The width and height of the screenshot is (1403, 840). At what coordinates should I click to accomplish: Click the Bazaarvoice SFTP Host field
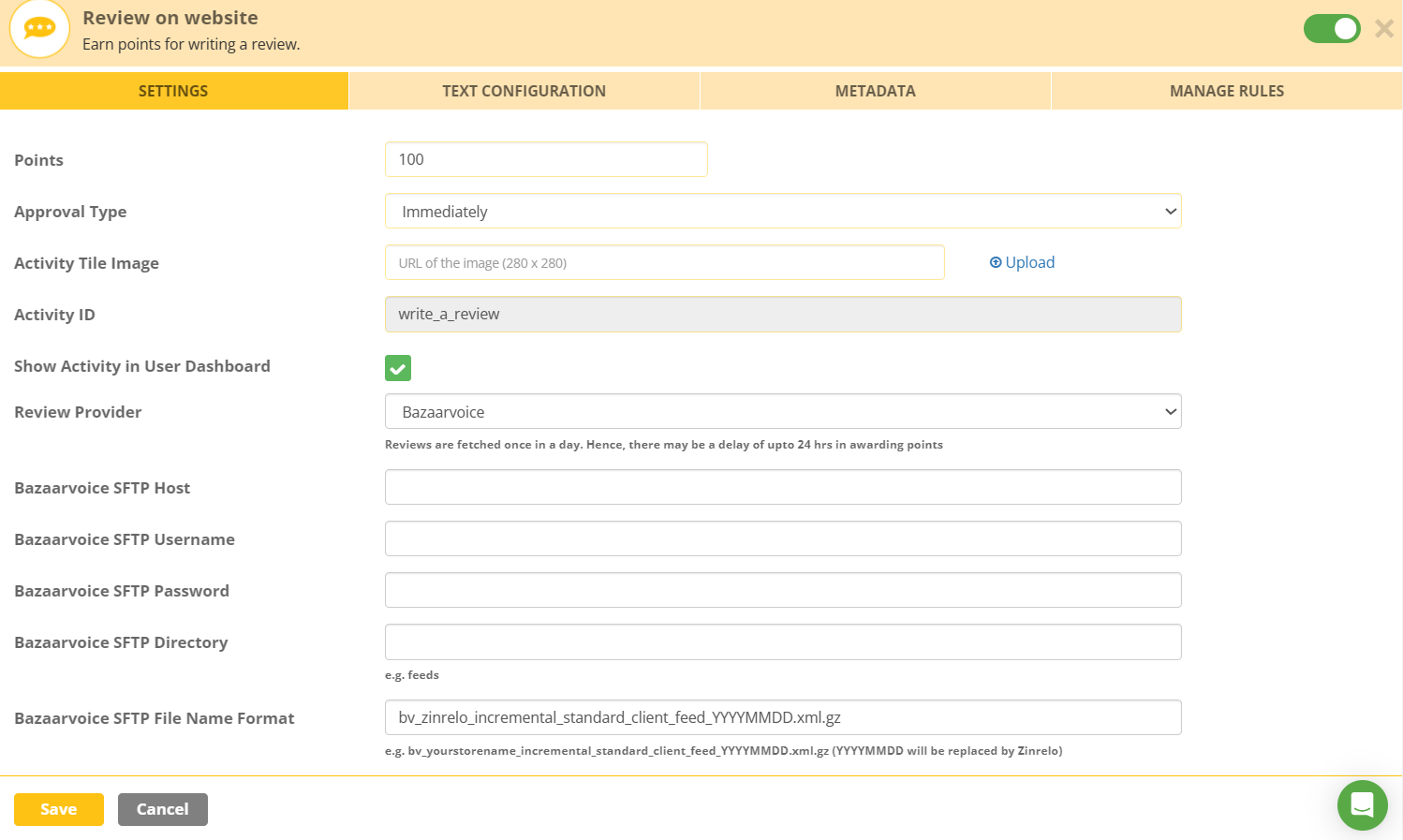(783, 487)
